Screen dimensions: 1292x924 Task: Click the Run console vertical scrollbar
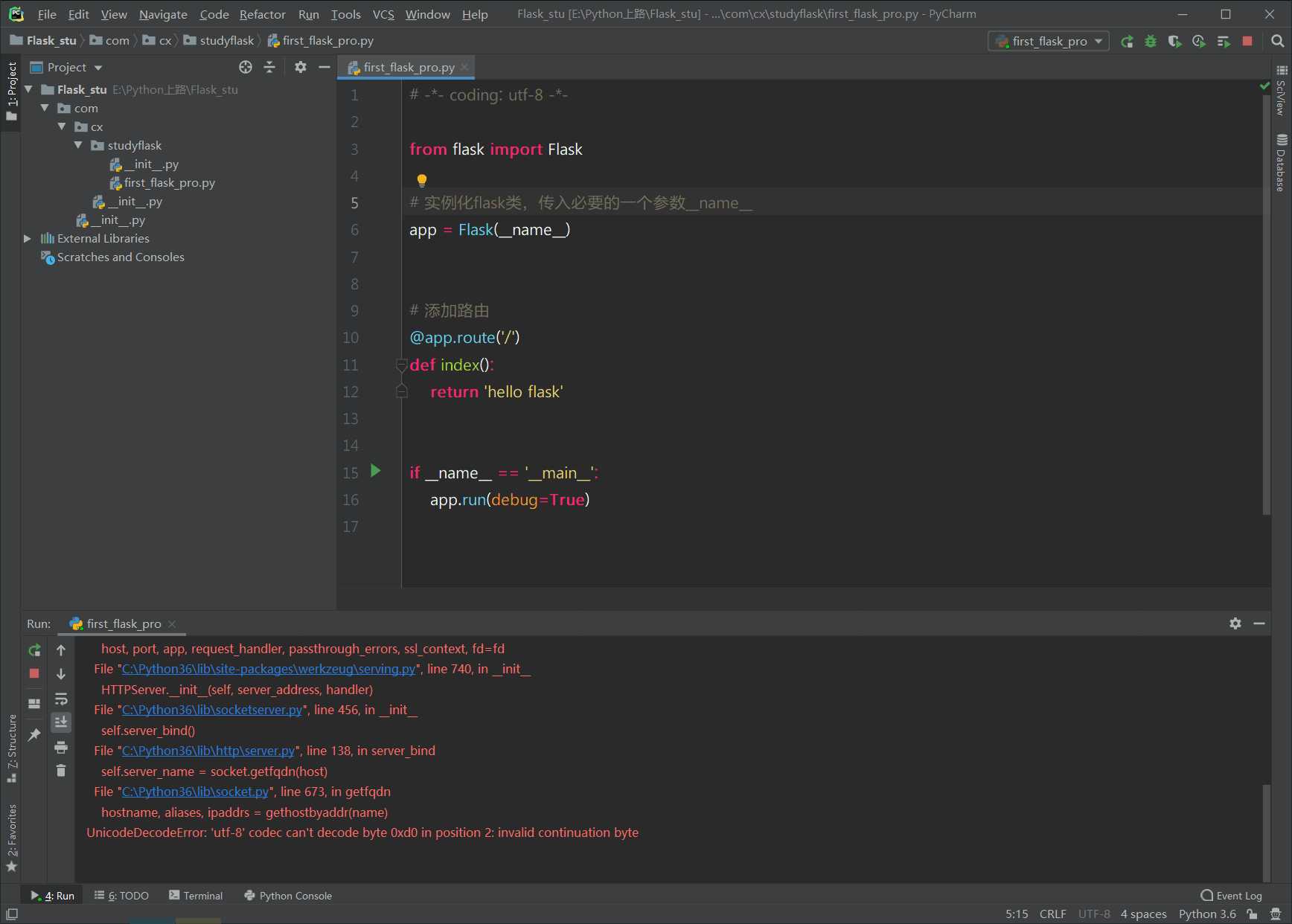point(1266,832)
